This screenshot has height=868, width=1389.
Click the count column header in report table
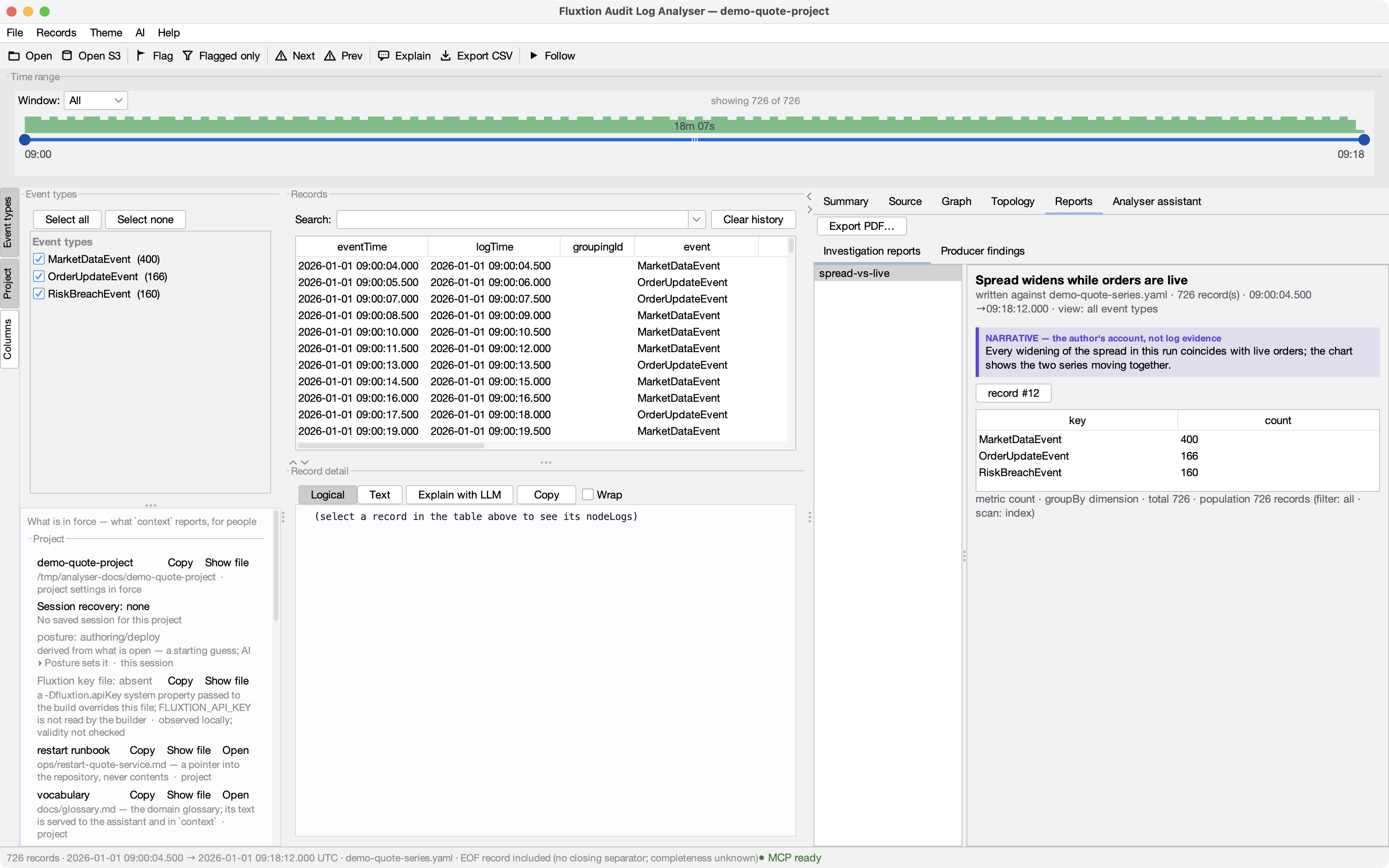[1278, 420]
